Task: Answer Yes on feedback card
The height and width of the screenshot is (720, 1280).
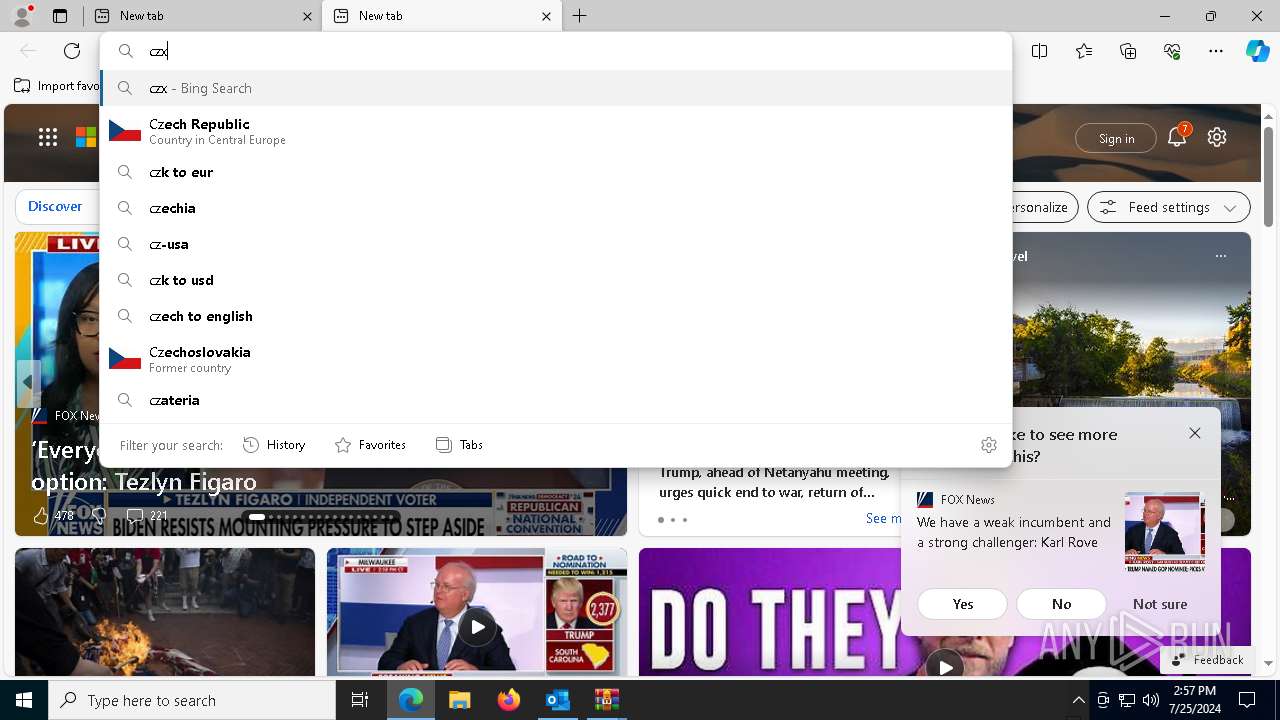Action: pos(962,604)
